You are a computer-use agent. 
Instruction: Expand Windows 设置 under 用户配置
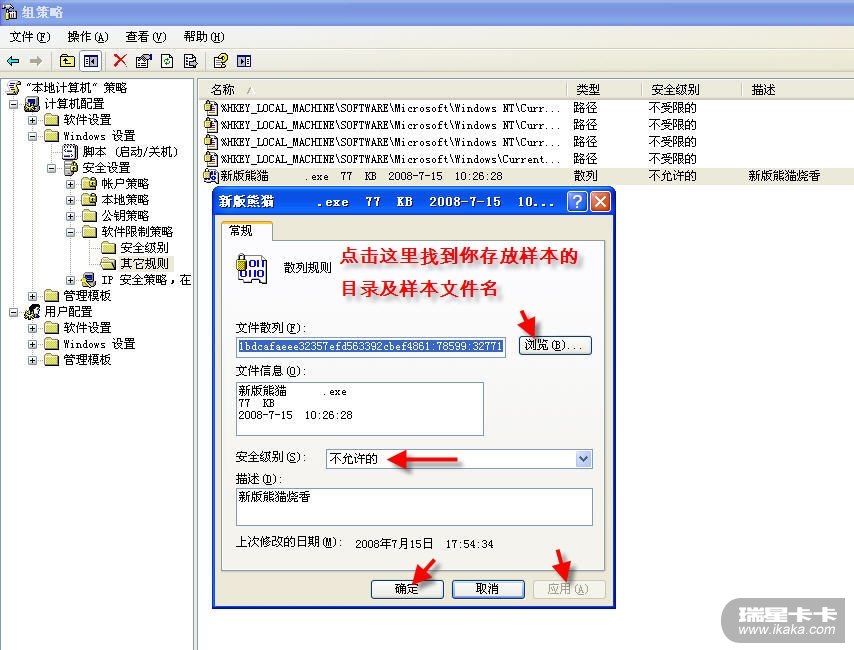tap(33, 344)
